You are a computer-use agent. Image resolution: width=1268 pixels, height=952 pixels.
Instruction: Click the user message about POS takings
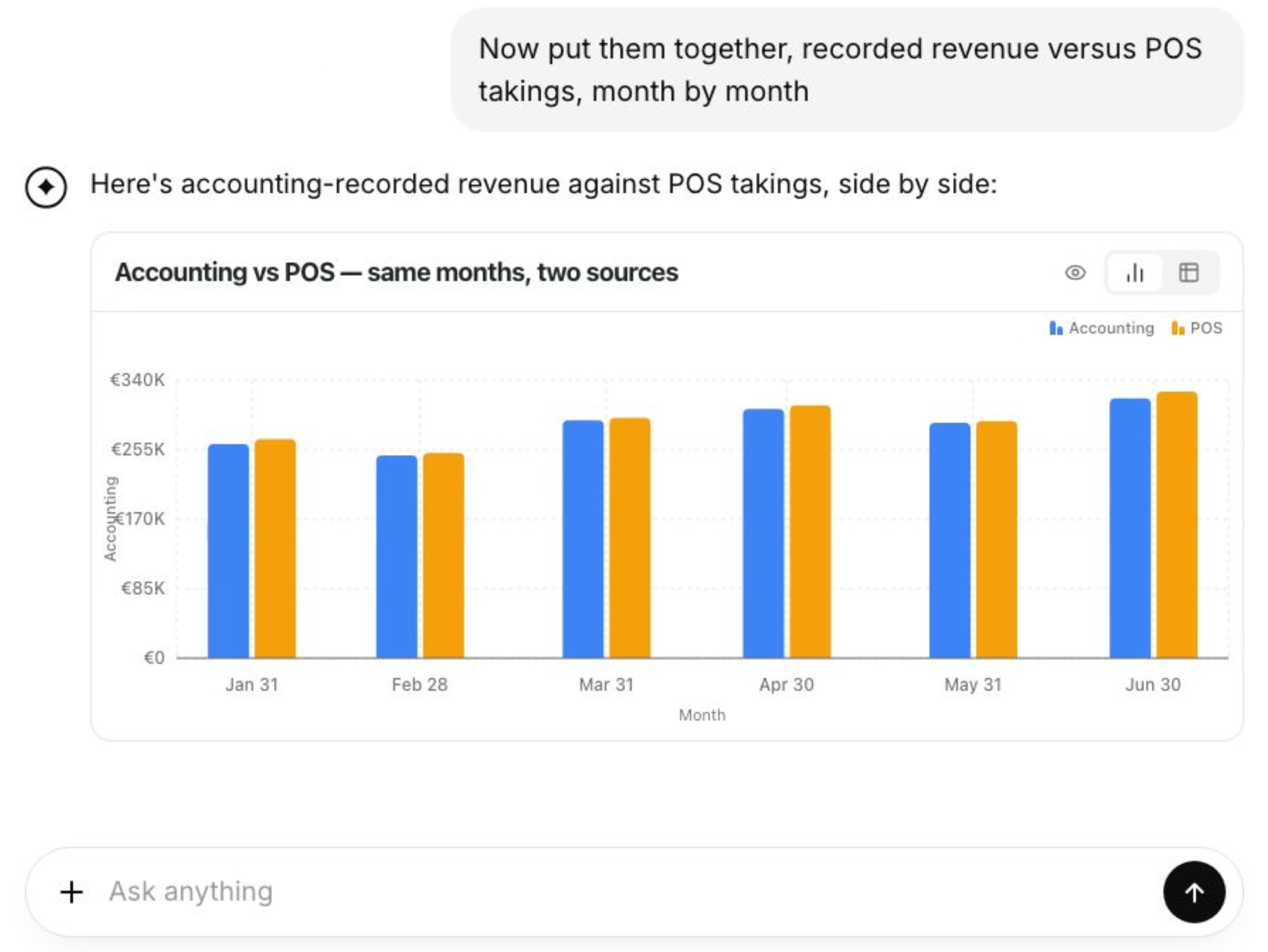pos(846,69)
